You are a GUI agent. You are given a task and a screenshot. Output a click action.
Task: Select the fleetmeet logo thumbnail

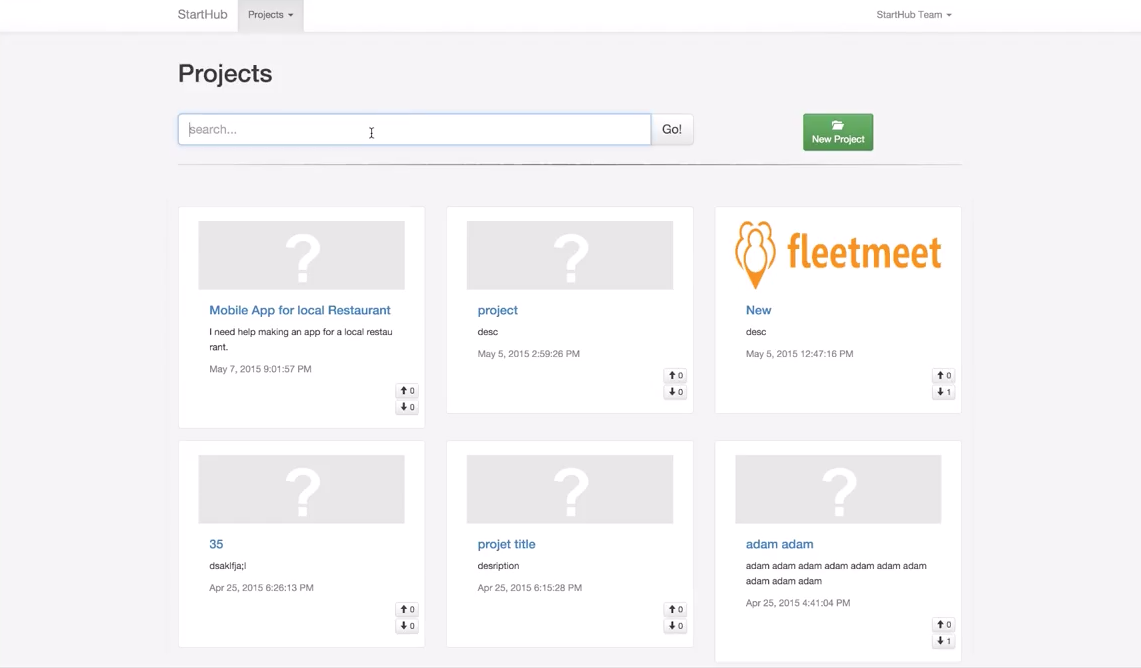838,255
